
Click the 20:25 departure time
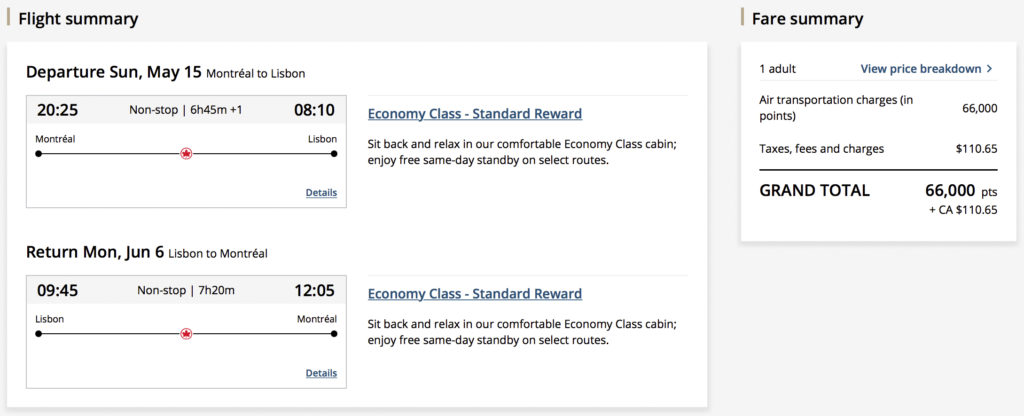(57, 110)
